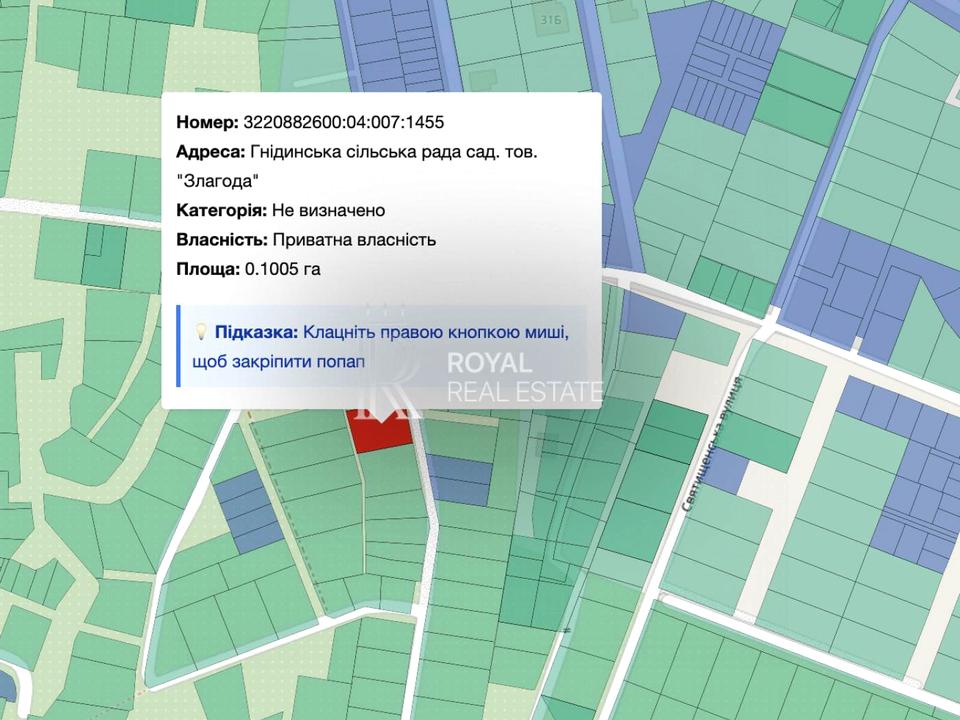Image resolution: width=960 pixels, height=720 pixels.
Task: Select the blue parcel right of the red parcel
Action: click(x=460, y=479)
